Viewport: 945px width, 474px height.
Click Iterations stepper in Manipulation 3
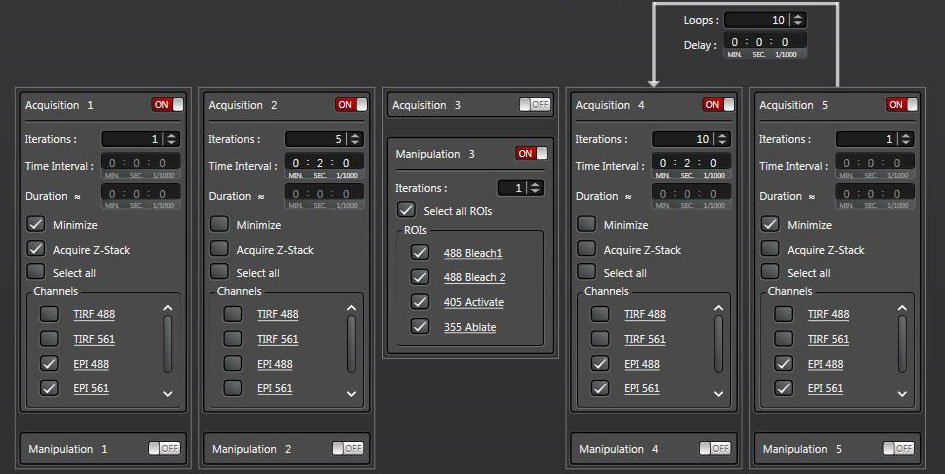tap(536, 188)
